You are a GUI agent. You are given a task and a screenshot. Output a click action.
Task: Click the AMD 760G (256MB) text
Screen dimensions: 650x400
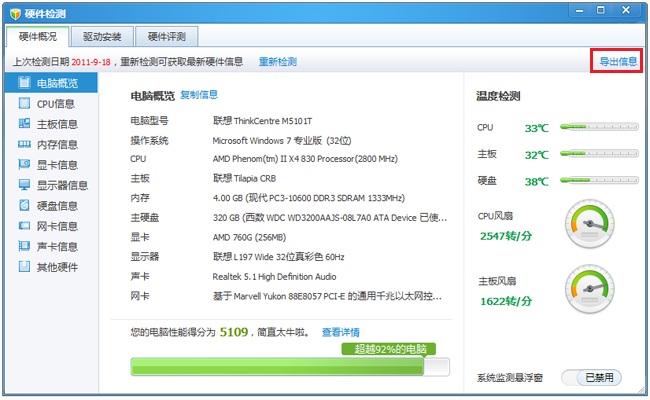click(249, 237)
